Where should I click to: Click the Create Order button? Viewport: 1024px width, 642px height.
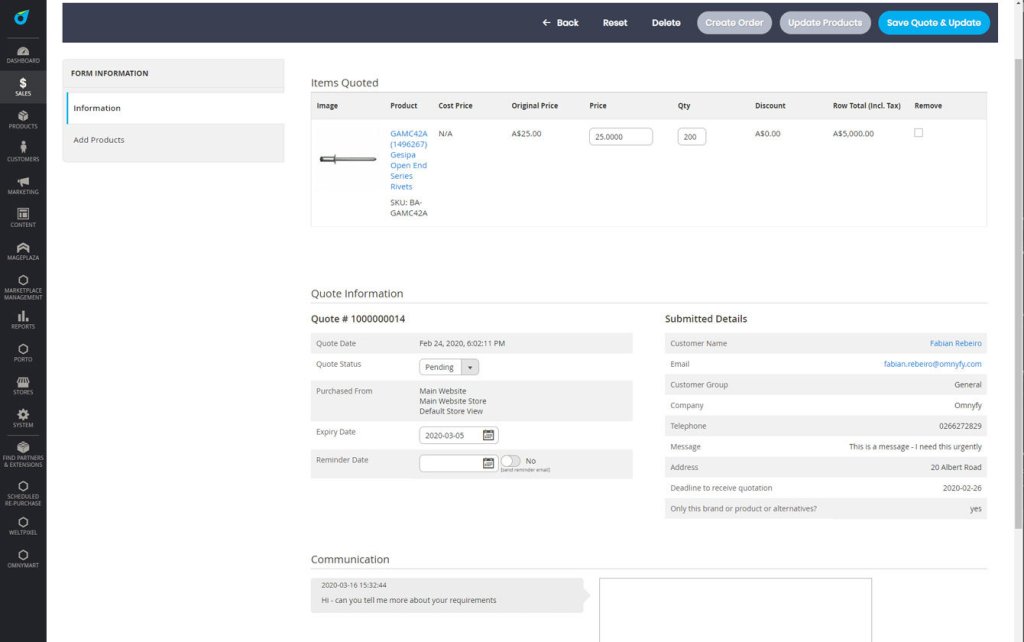point(734,23)
